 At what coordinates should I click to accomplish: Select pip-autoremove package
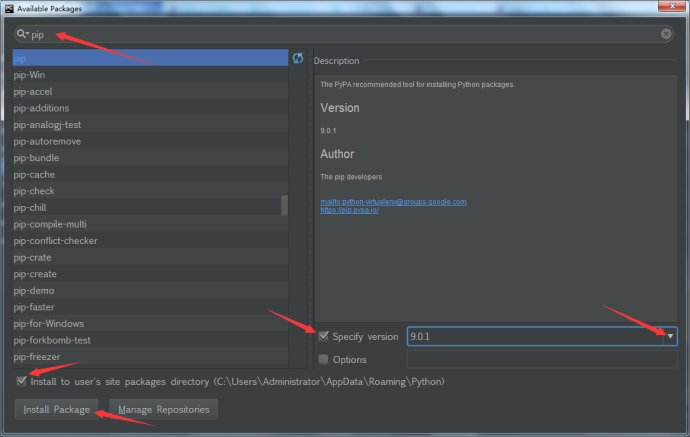pos(150,141)
